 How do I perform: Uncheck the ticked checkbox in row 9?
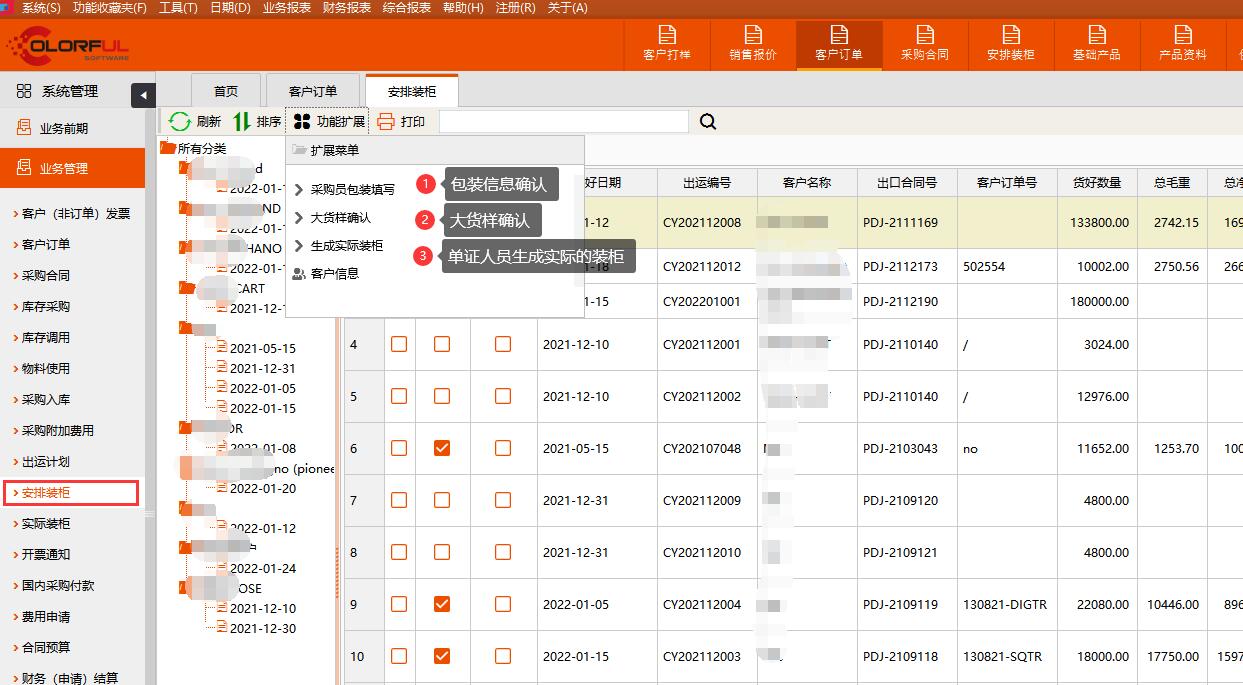click(x=442, y=604)
